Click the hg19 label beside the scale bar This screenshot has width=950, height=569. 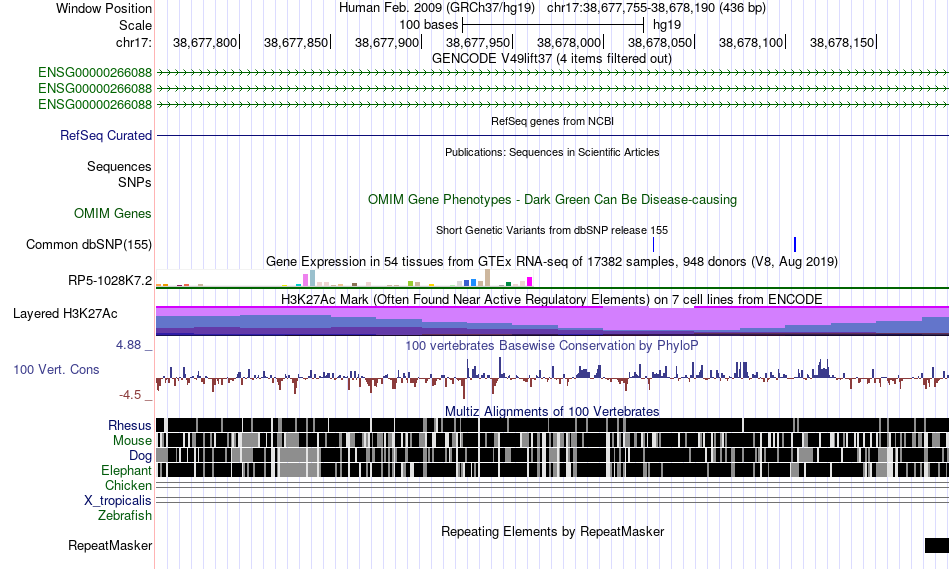pos(667,25)
